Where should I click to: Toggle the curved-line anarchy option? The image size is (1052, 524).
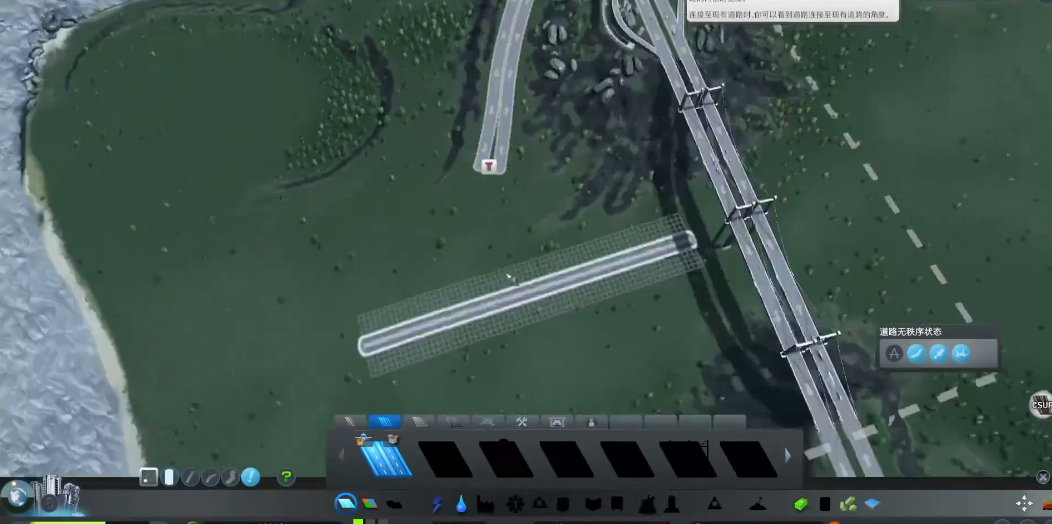916,353
